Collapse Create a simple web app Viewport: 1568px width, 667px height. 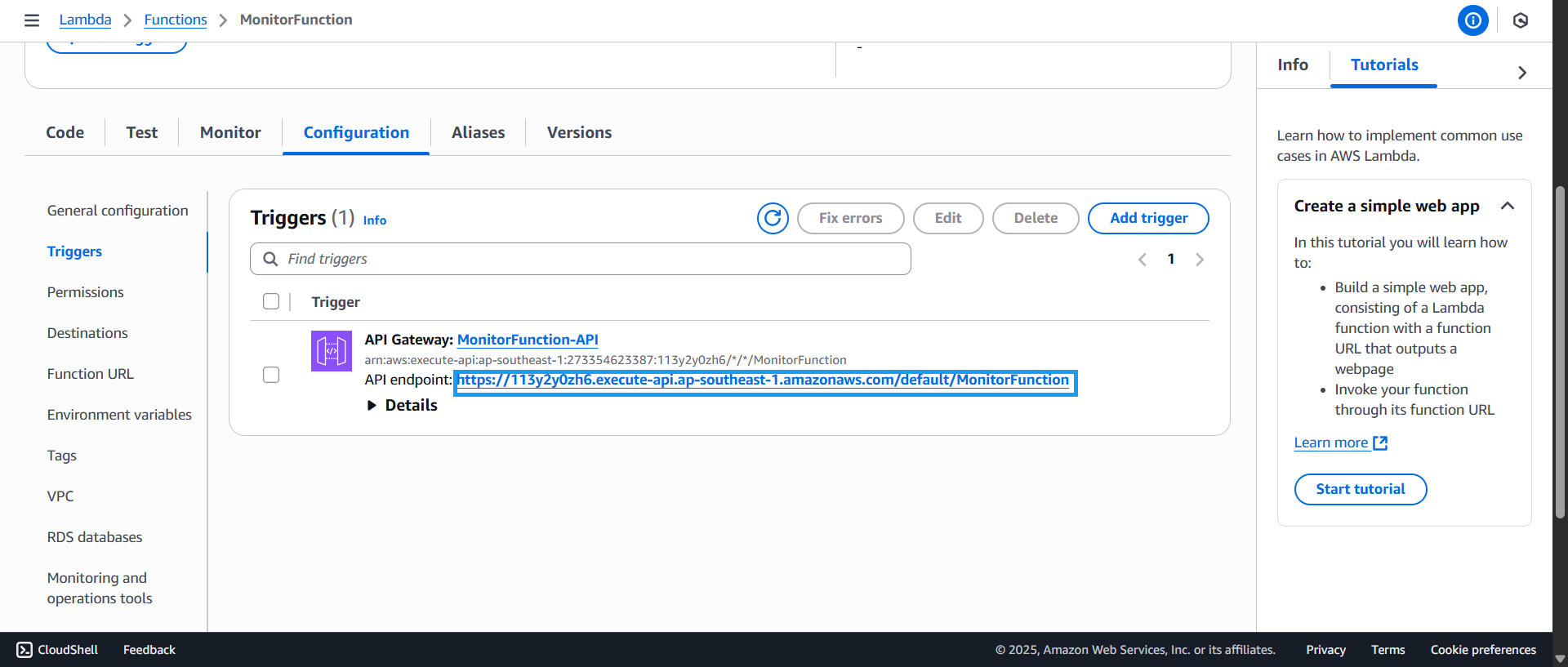1507,207
